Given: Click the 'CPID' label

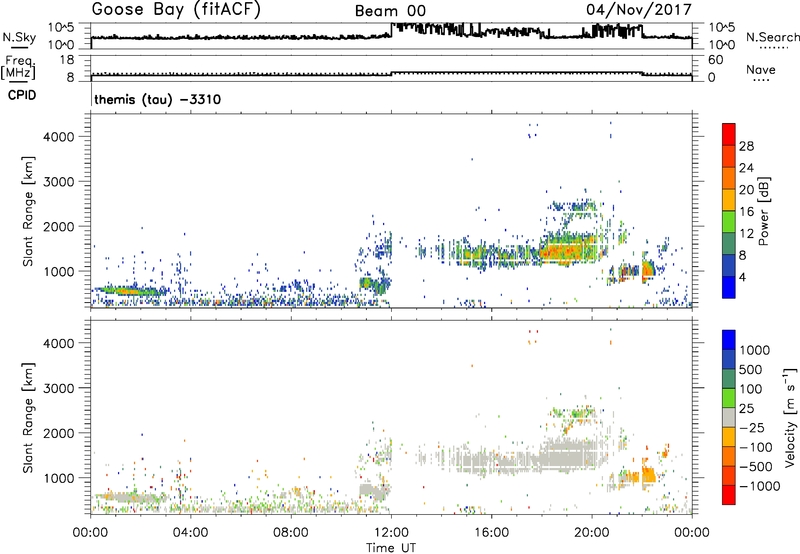Looking at the screenshot, I should click(x=22, y=95).
